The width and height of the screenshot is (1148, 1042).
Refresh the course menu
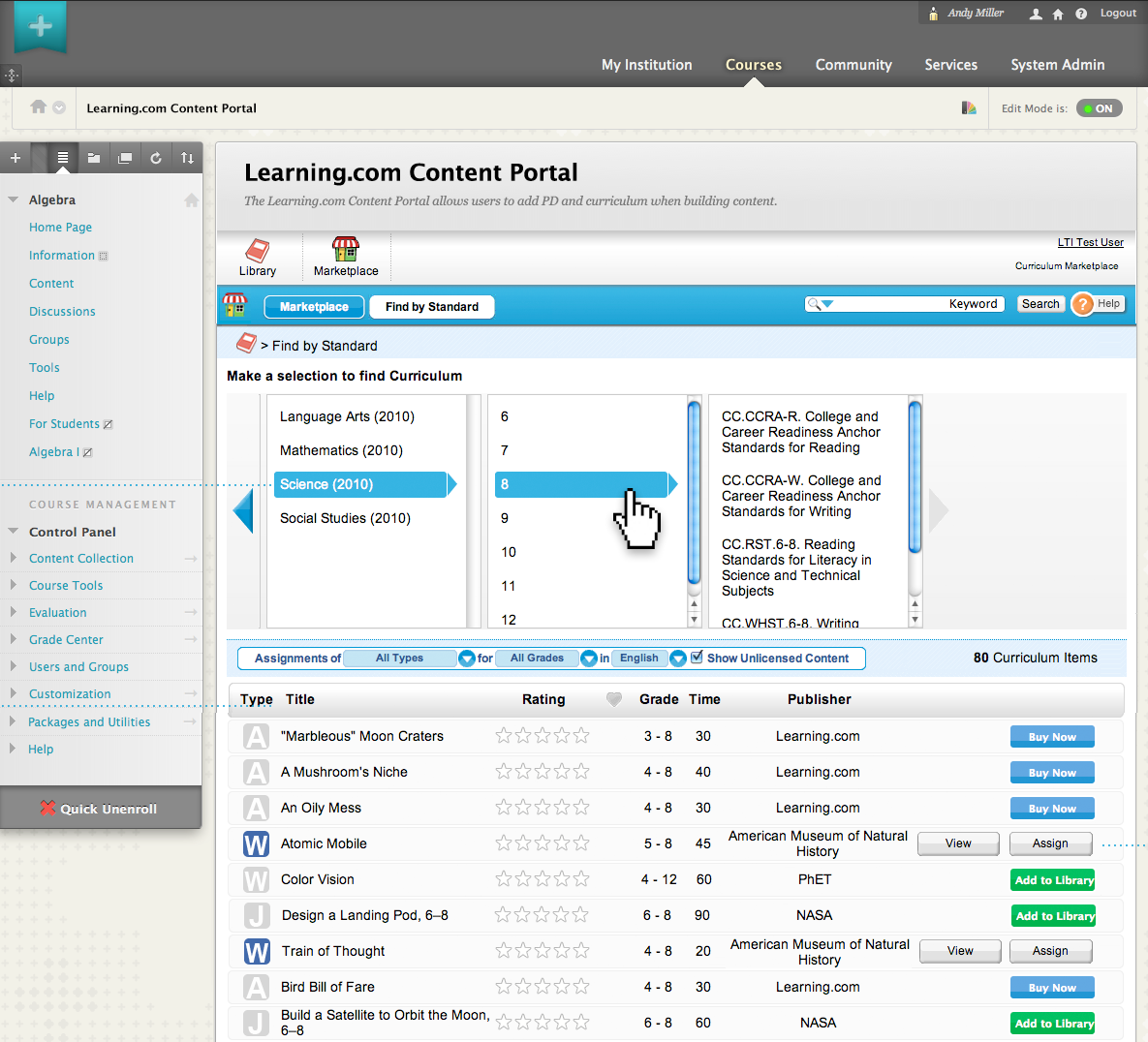(x=156, y=158)
